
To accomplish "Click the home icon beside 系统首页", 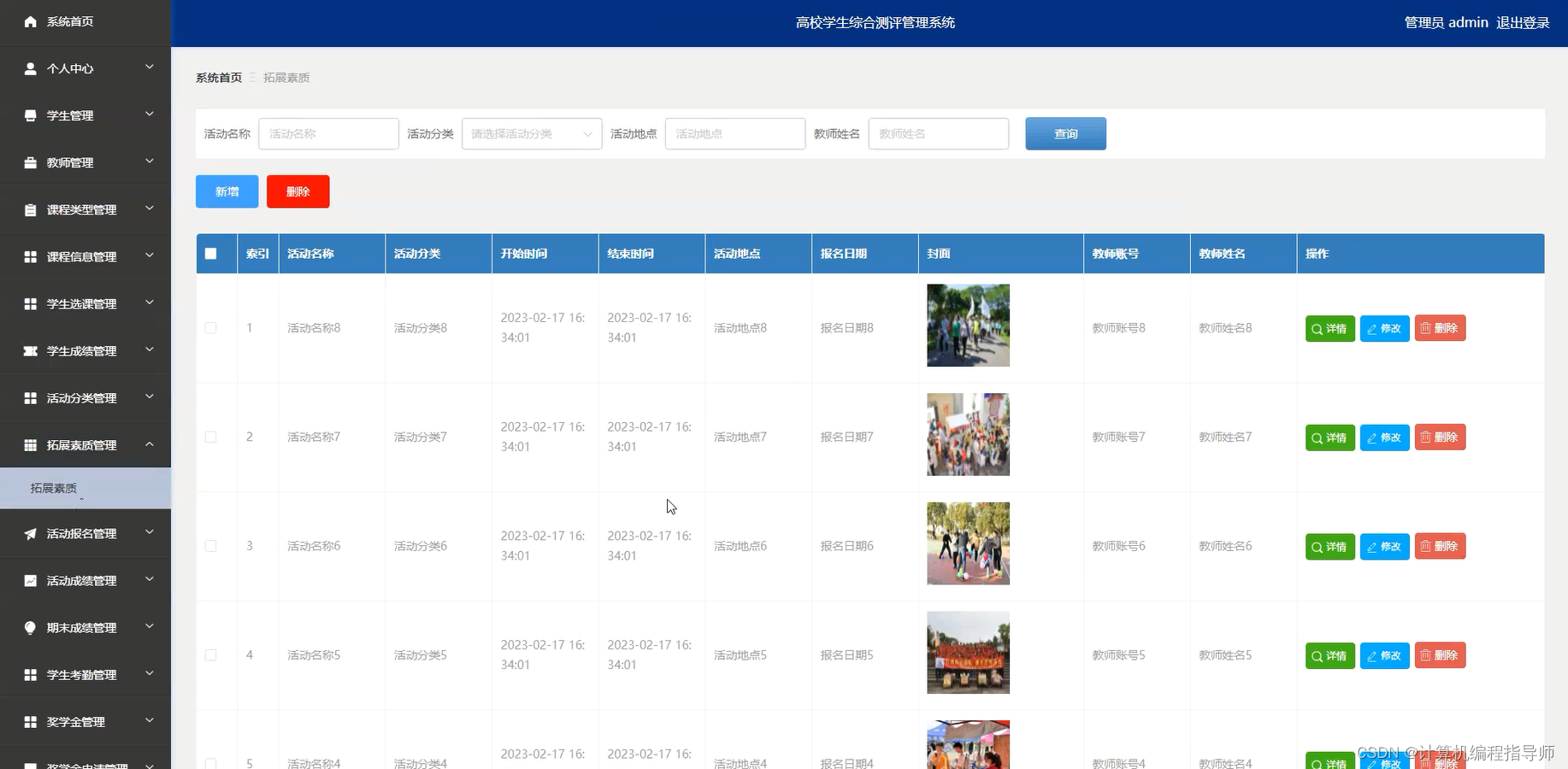I will click(30, 21).
